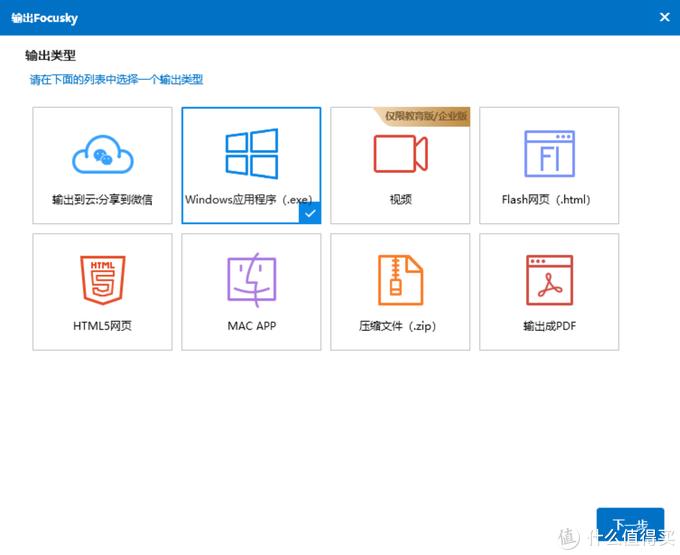The width and height of the screenshot is (680, 555).
Task: Select the Mac Finder face icon
Action: 252,280
